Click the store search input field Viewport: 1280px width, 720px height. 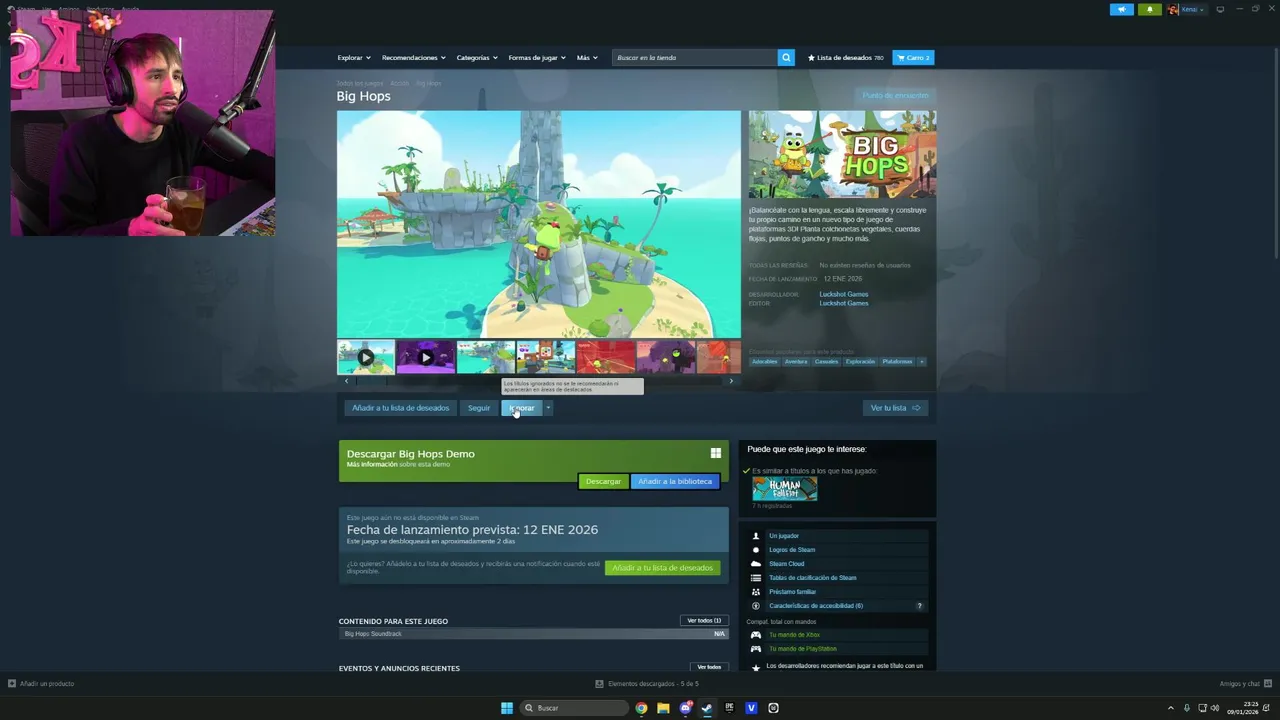(x=695, y=58)
